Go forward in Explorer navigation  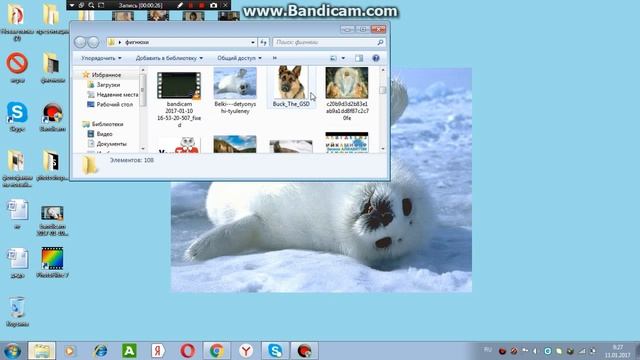[93, 42]
